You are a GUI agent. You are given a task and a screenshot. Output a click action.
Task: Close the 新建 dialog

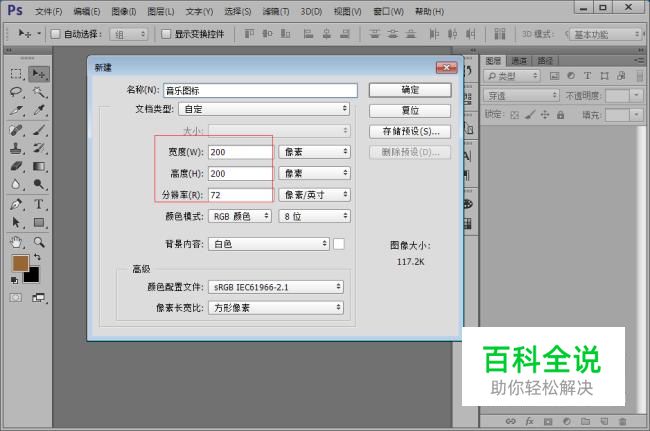click(x=446, y=68)
